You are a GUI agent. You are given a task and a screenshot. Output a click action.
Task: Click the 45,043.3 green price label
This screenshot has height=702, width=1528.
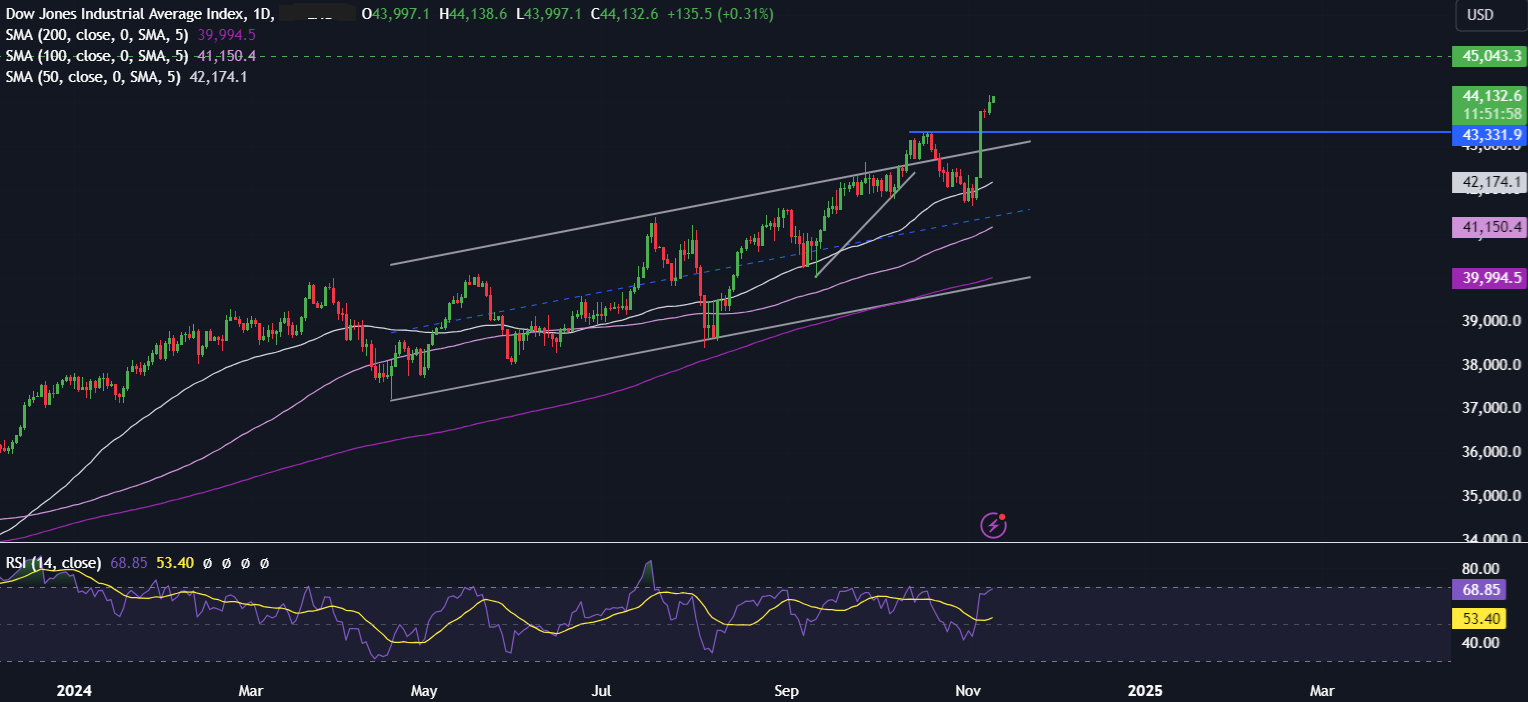pyautogui.click(x=1489, y=56)
